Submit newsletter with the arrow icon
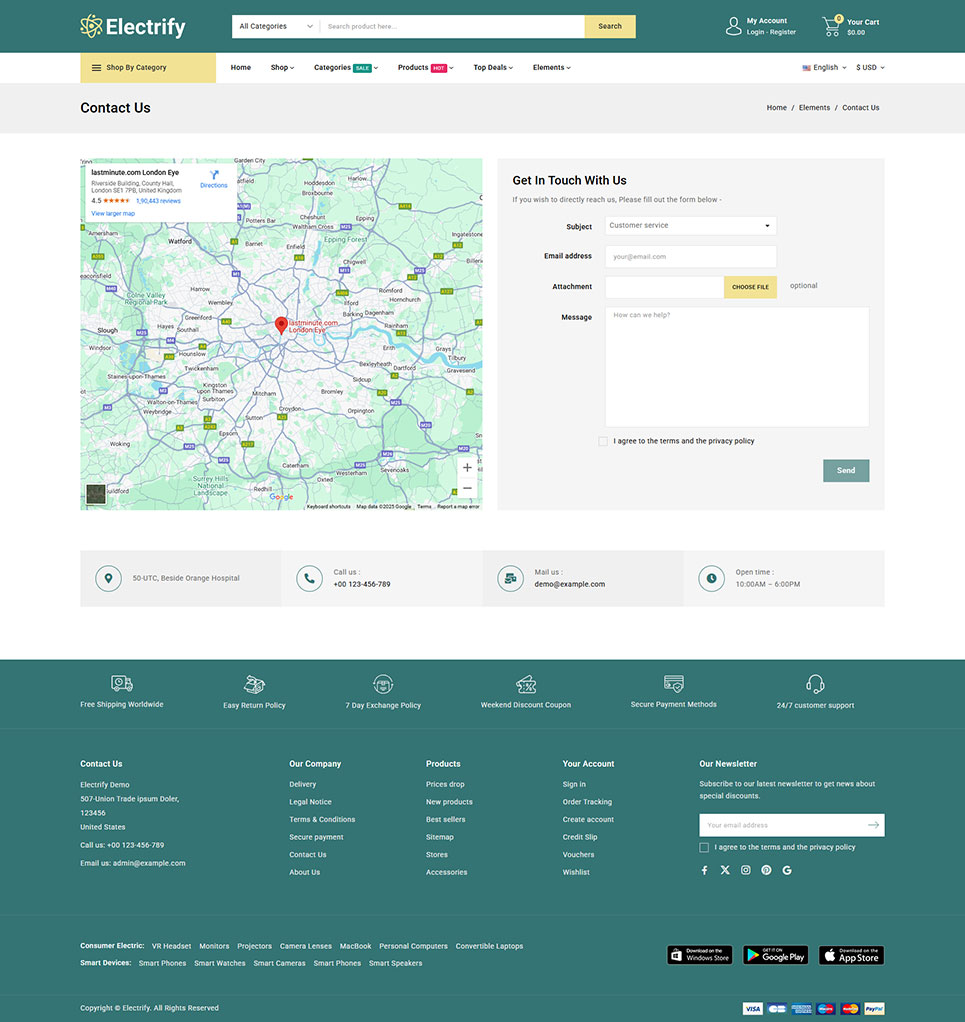Screen dimensions: 965x1022 pyautogui.click(x=873, y=825)
